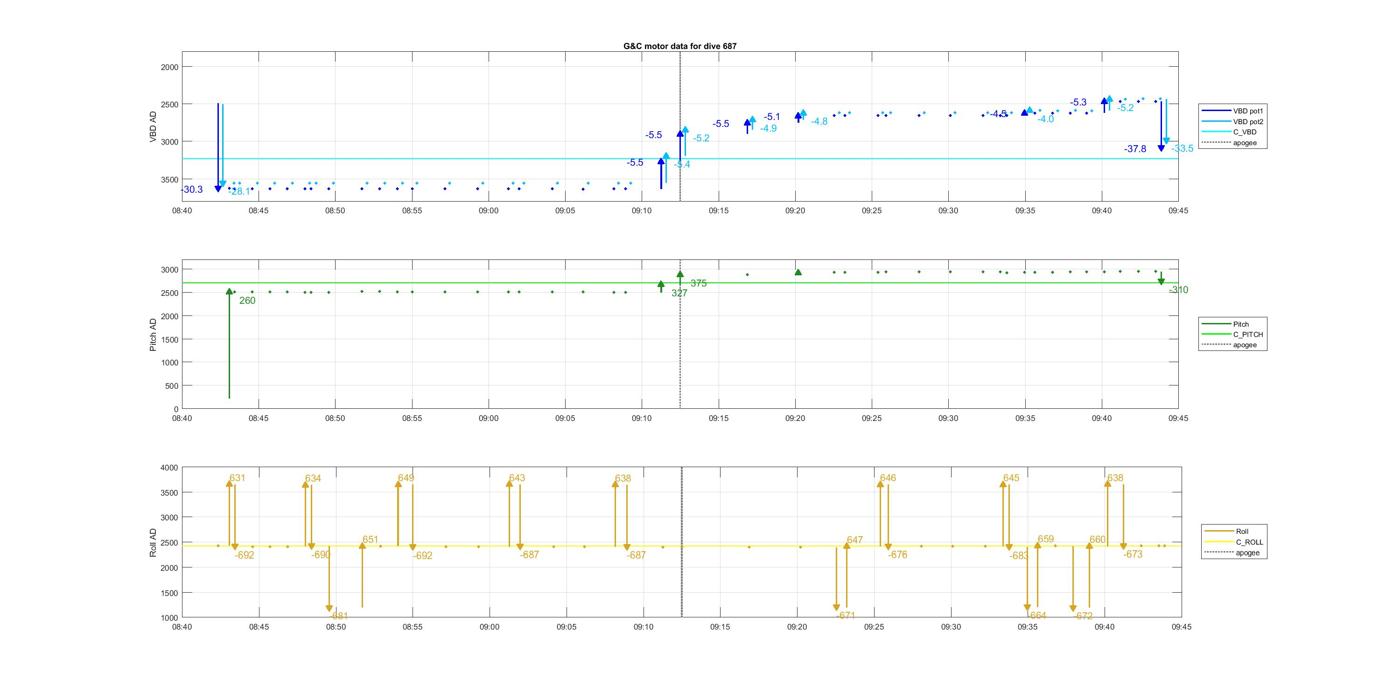Click the '659' label in the Roll plot
The height and width of the screenshot is (693, 1400).
pyautogui.click(x=1046, y=539)
